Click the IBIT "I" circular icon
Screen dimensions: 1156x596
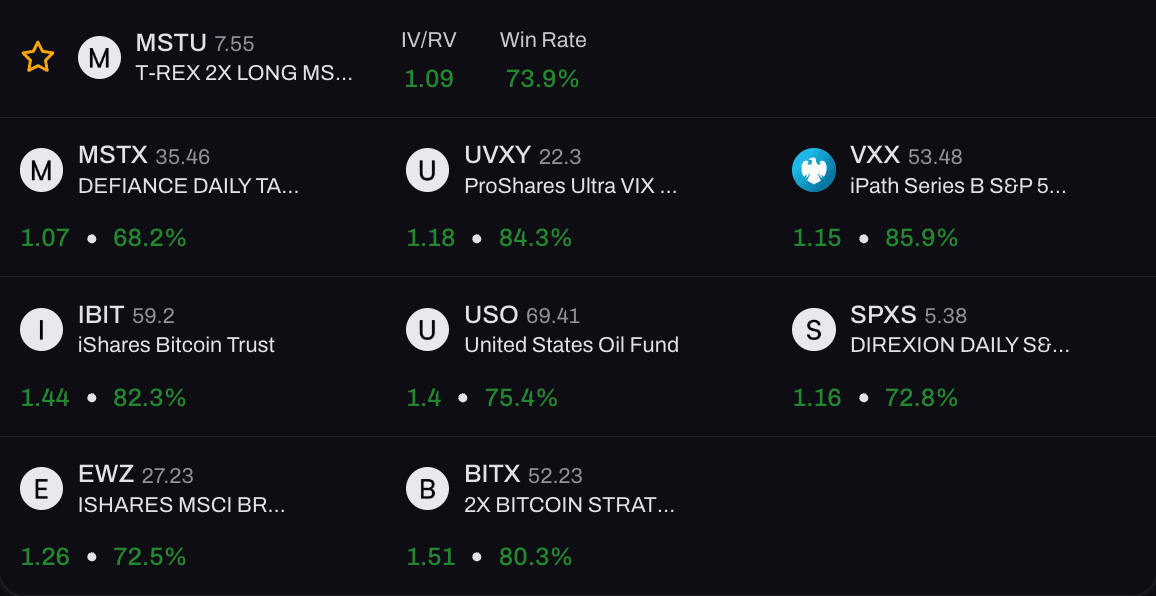pos(41,329)
